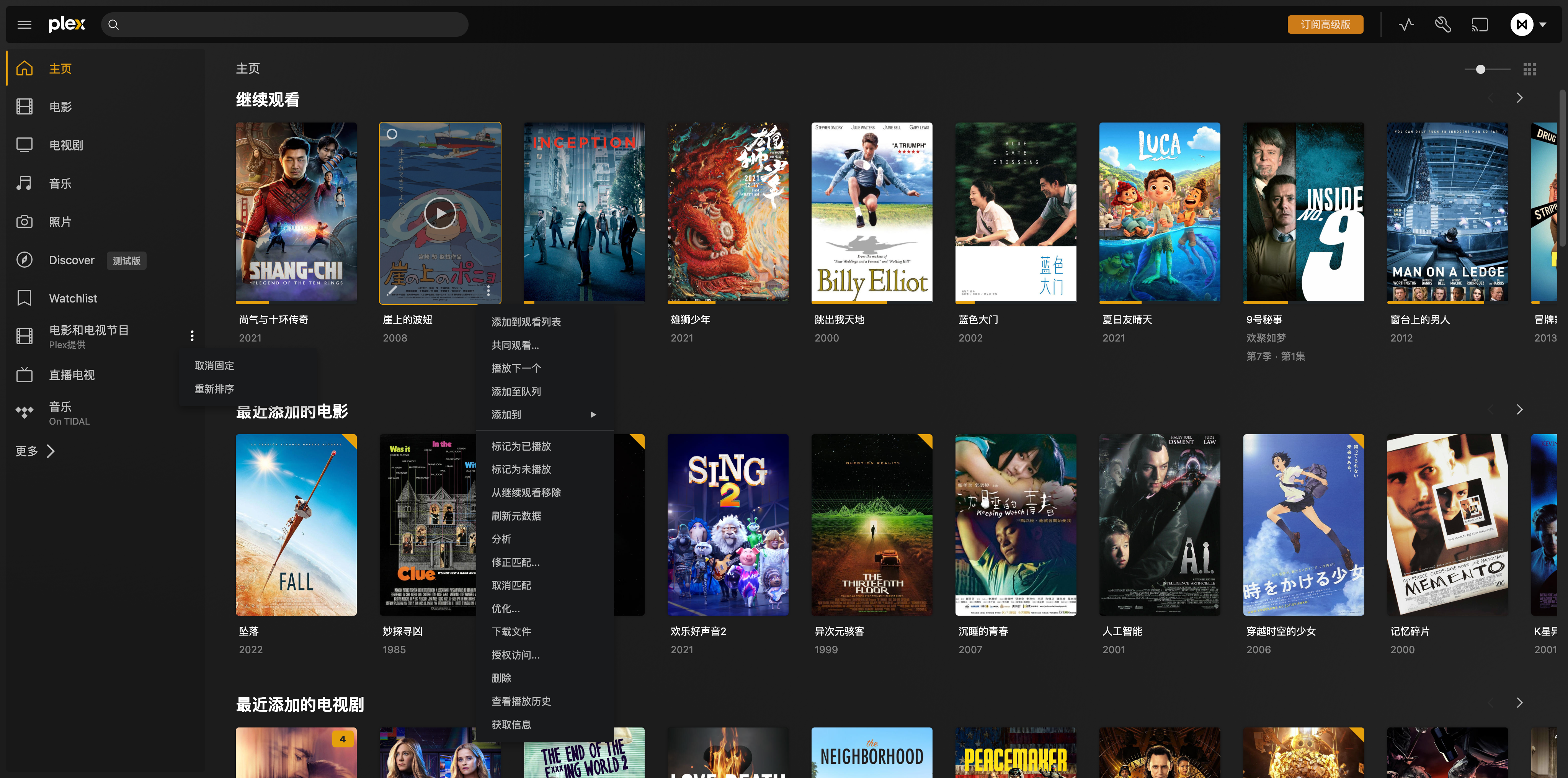
Task: Click the edit pencil on Ponyo poster
Action: pyautogui.click(x=393, y=291)
